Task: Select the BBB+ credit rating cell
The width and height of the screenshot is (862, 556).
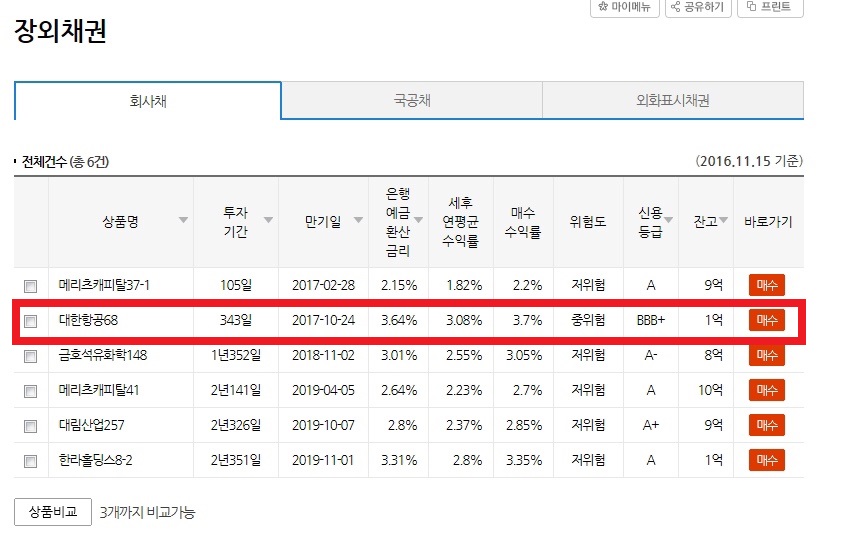Action: click(x=651, y=320)
